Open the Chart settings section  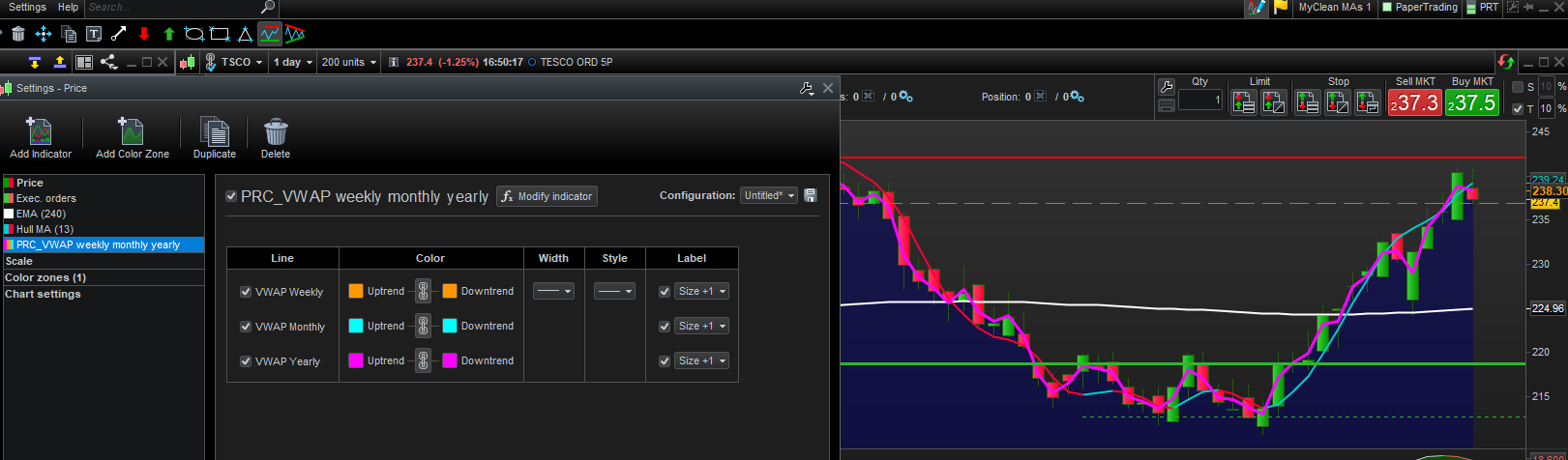(x=104, y=294)
